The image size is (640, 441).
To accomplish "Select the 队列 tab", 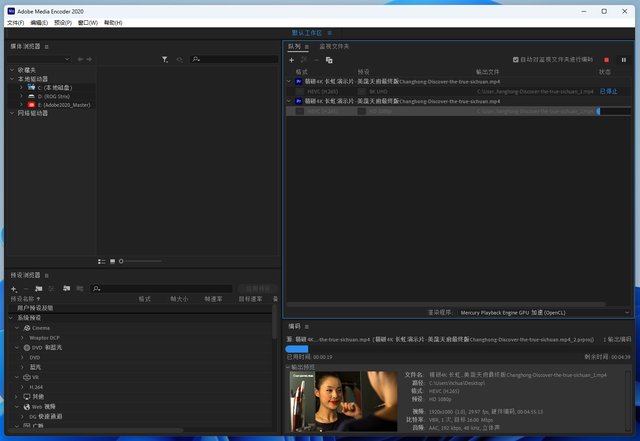I will point(294,47).
